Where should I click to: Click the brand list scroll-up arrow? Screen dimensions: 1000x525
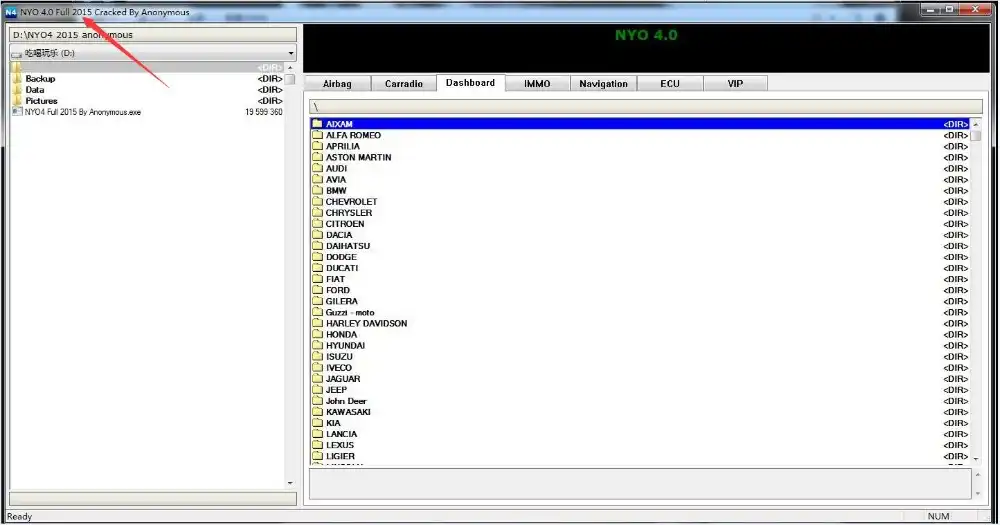pyautogui.click(x=976, y=124)
